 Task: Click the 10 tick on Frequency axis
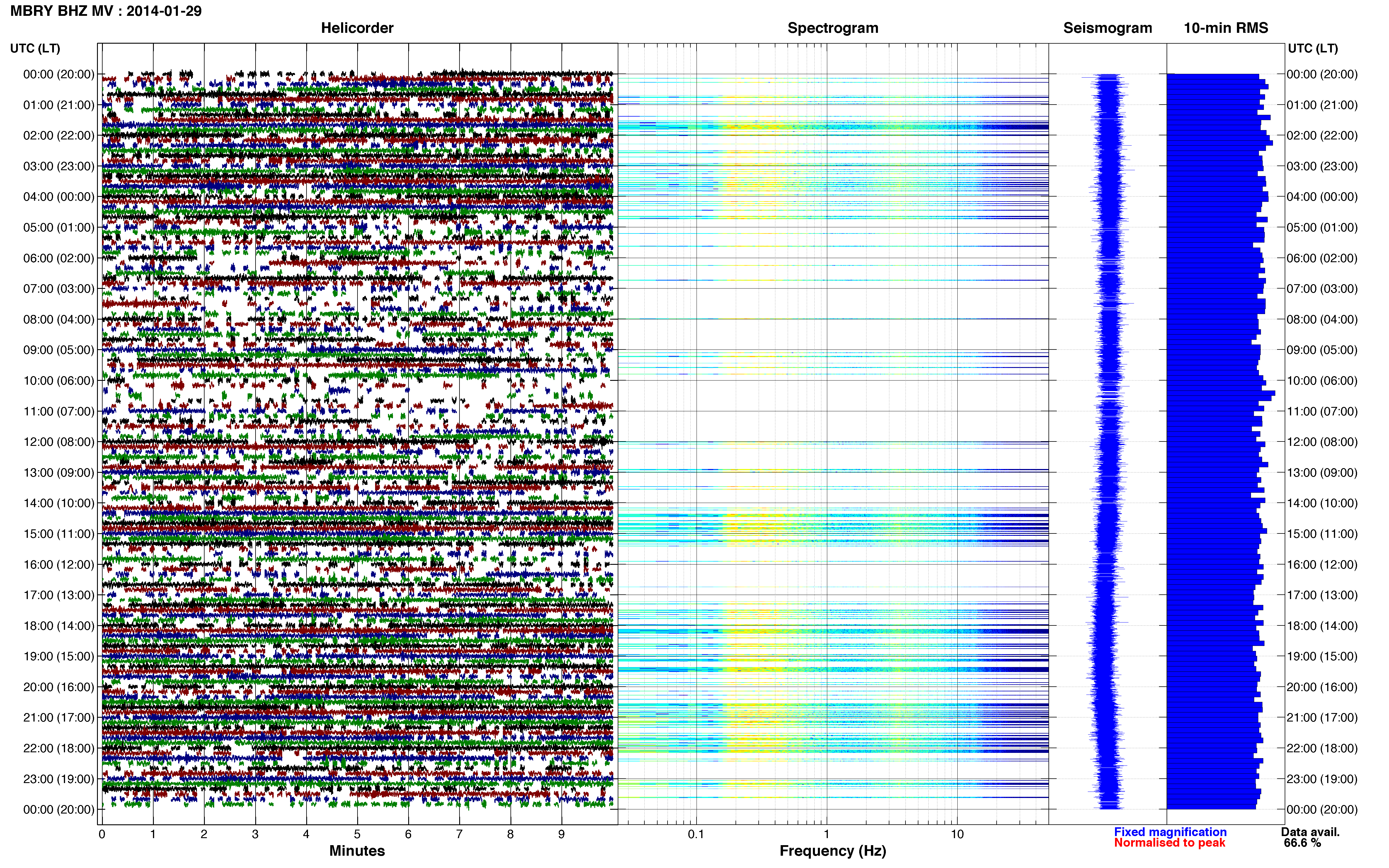point(957,834)
